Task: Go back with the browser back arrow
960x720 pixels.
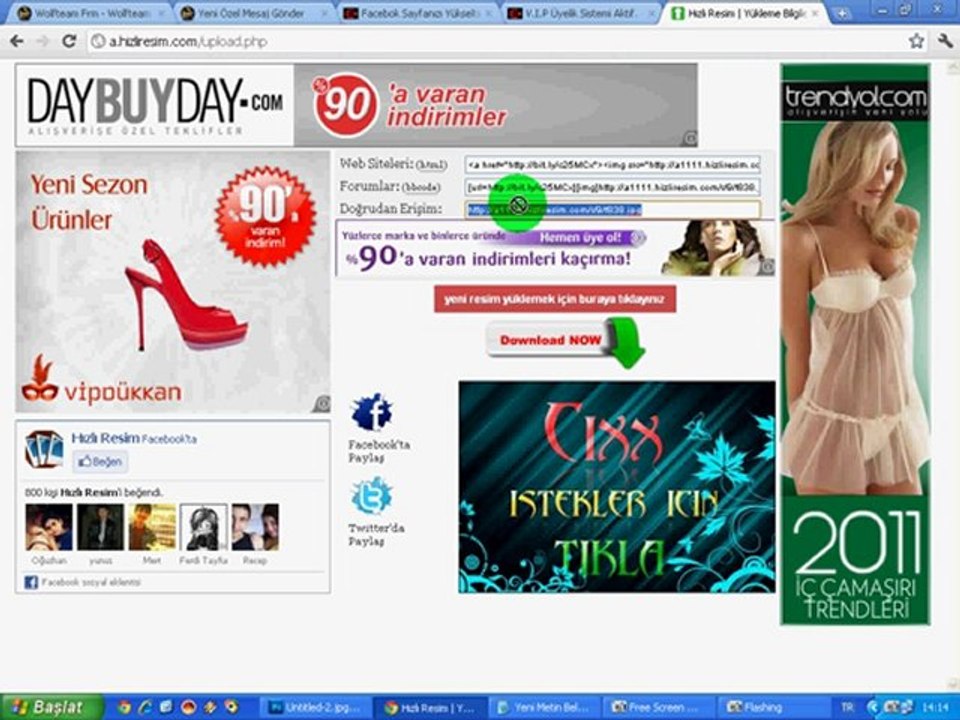Action: click(x=17, y=41)
